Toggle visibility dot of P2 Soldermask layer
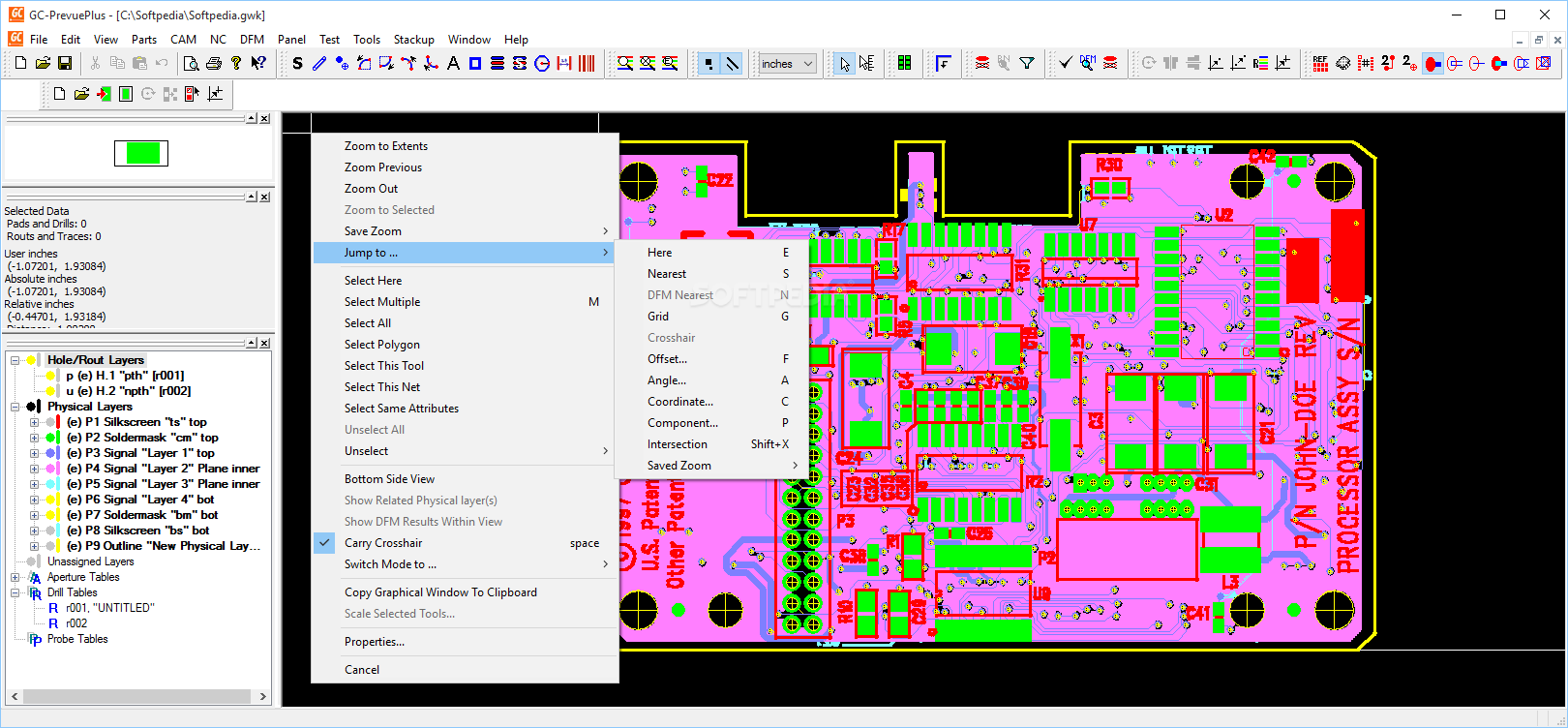This screenshot has height=728, width=1568. tap(50, 438)
